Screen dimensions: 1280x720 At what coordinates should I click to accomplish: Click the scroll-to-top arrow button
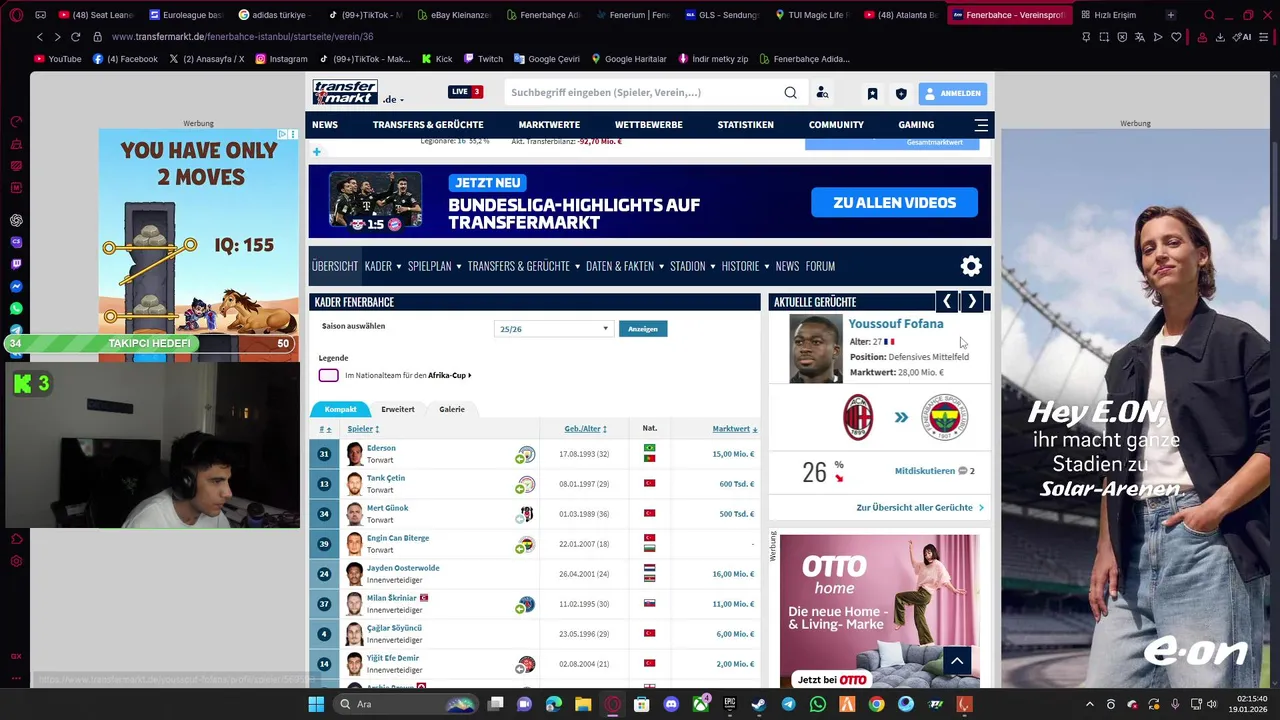click(957, 660)
